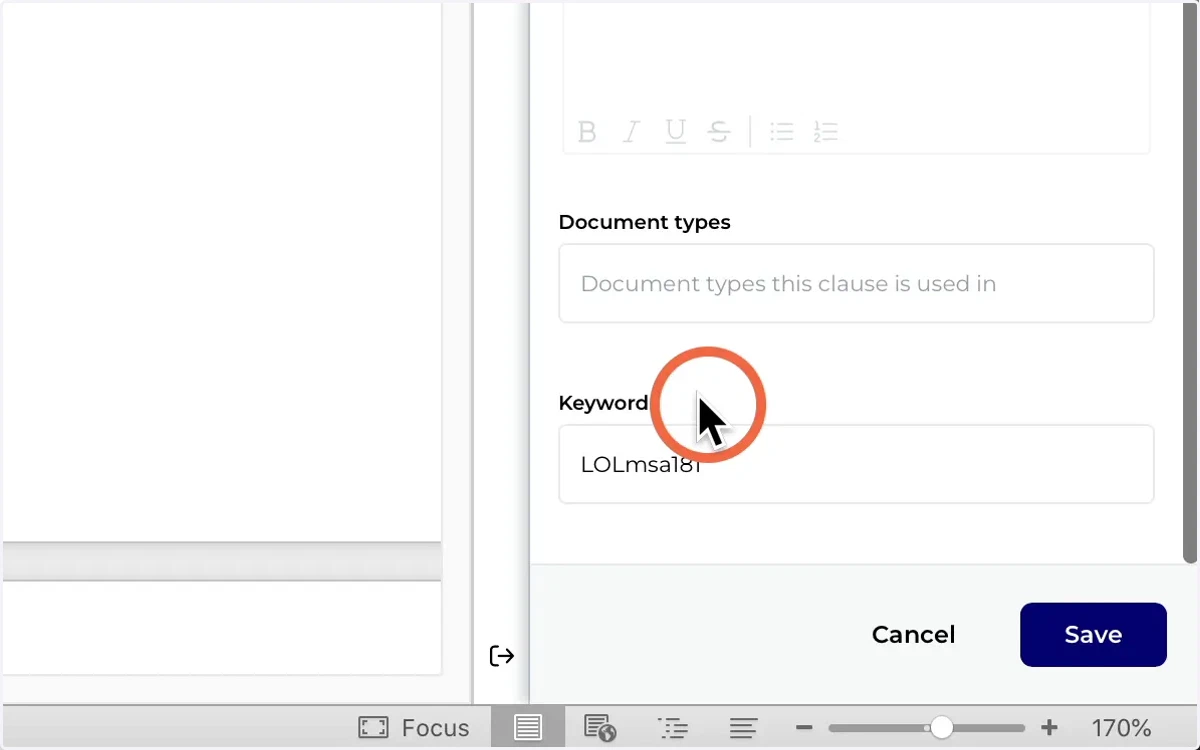Insert a numbered list
This screenshot has width=1200, height=750.
[826, 132]
